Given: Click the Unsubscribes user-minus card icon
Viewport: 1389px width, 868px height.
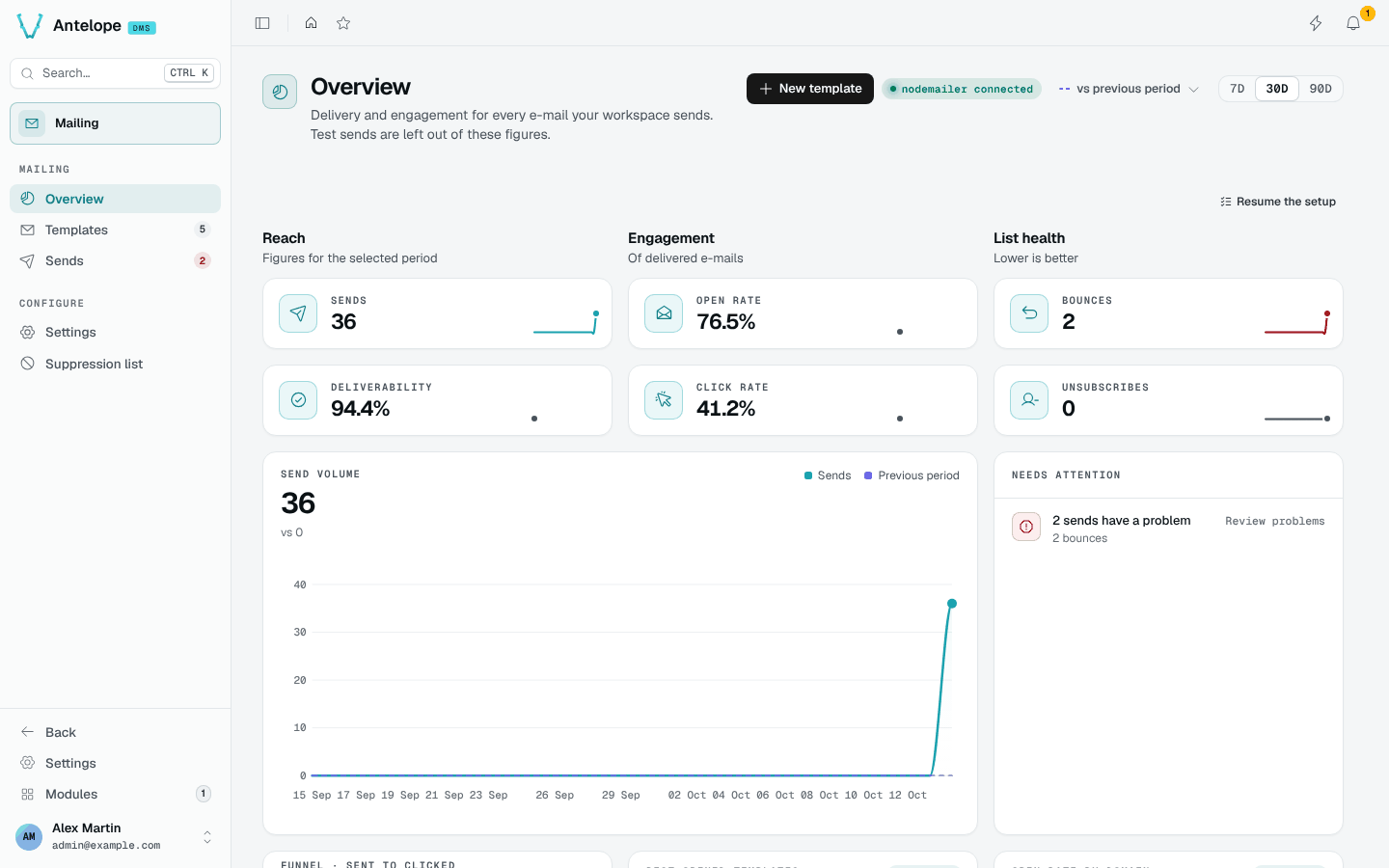Looking at the screenshot, I should [1029, 400].
